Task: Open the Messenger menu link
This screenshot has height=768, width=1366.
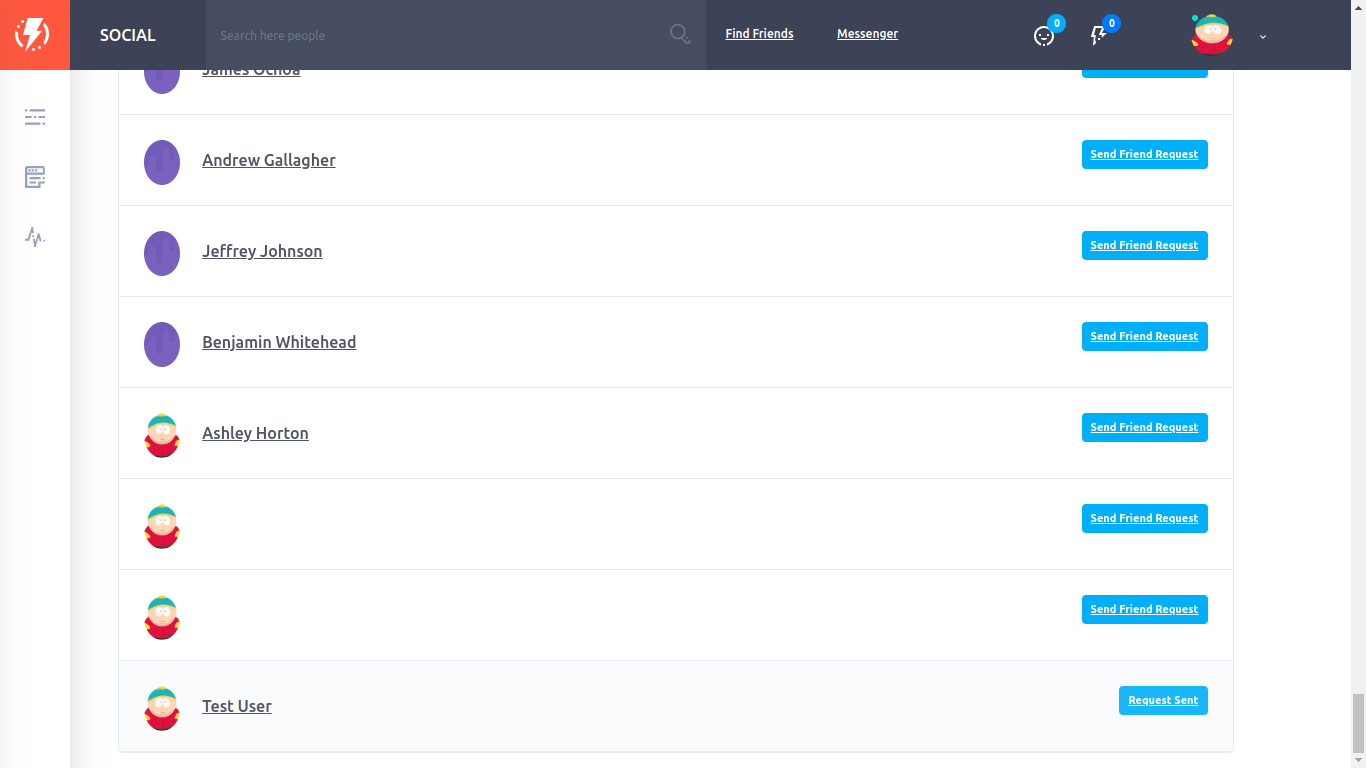Action: [867, 34]
